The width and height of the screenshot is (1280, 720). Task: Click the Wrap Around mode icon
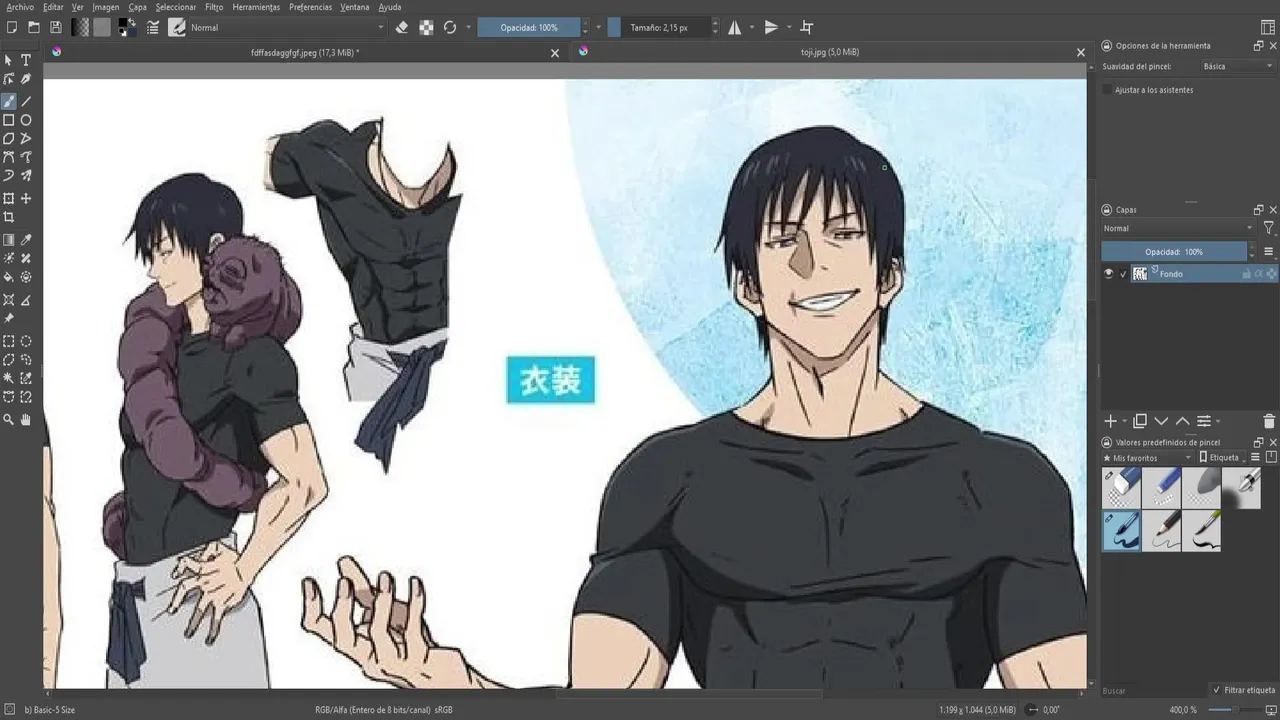[807, 27]
